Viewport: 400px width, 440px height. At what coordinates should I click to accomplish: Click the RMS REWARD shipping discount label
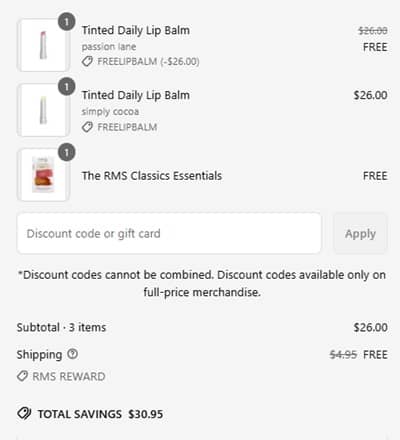(69, 376)
